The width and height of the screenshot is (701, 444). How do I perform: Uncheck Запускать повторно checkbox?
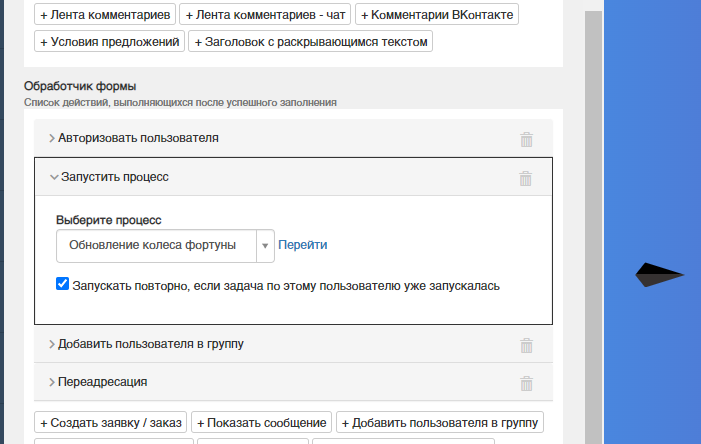(x=63, y=283)
